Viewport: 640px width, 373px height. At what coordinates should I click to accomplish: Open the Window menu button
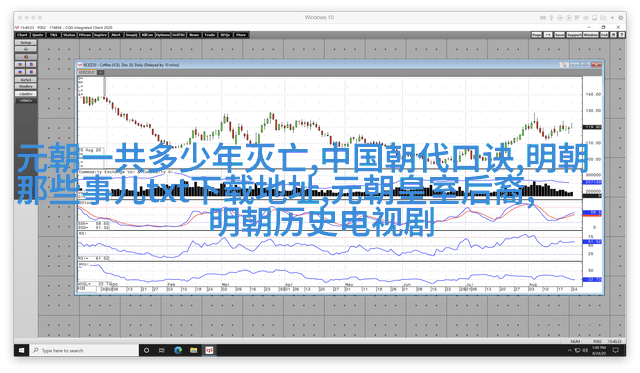pyautogui.click(x=590, y=35)
